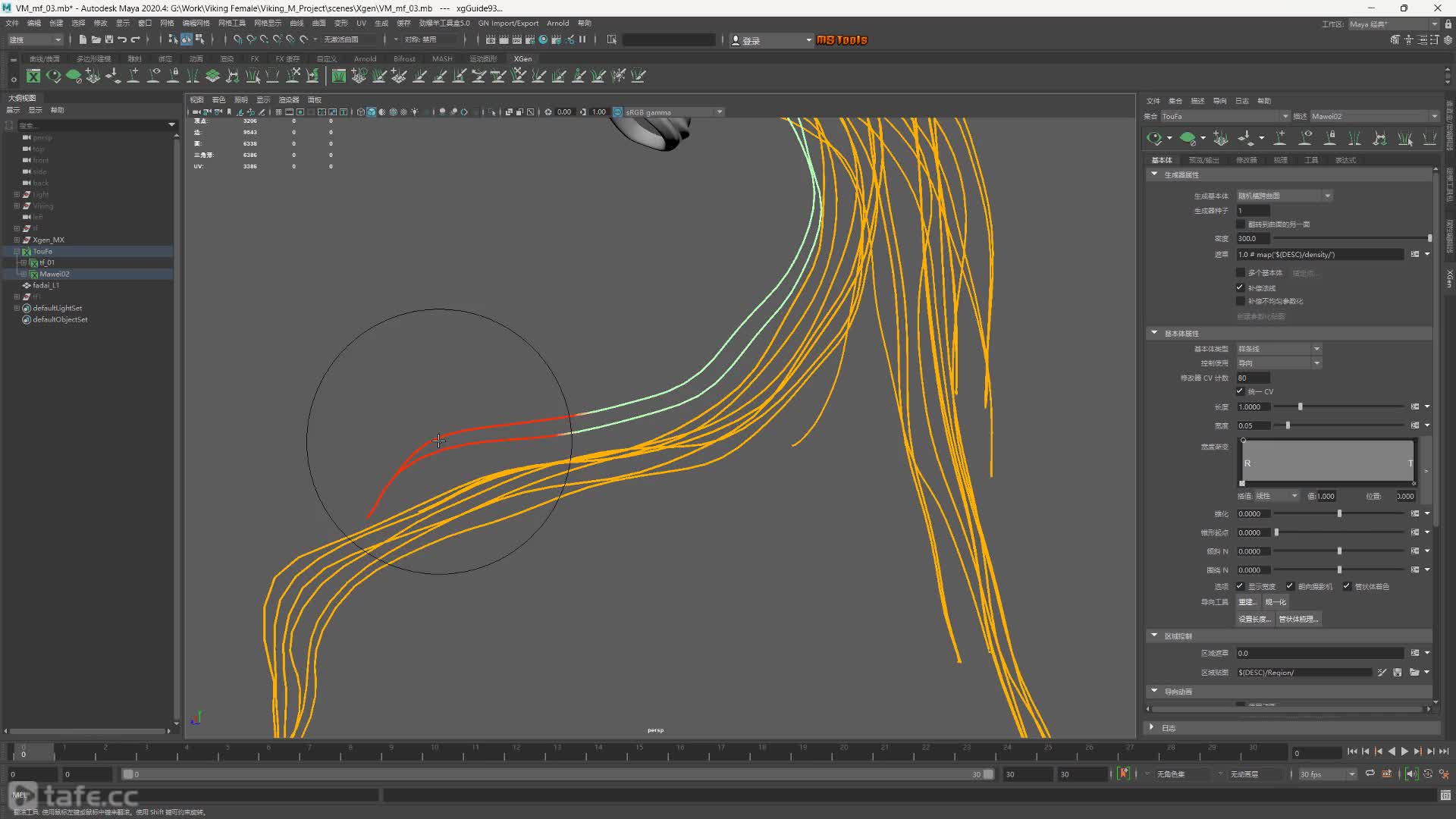Open the Arnold menu in the main menu bar

[x=557, y=24]
